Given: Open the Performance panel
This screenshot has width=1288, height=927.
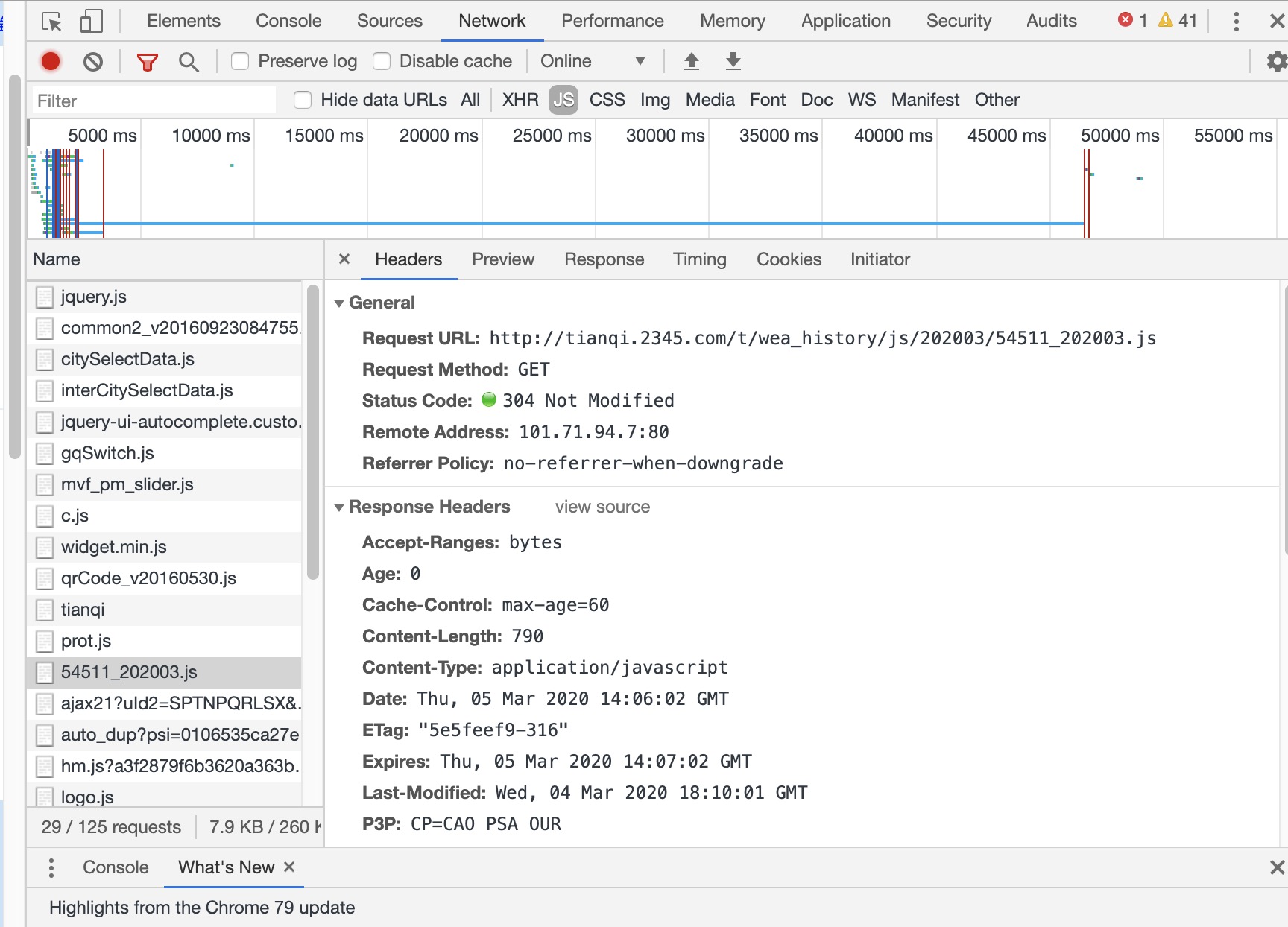Looking at the screenshot, I should point(613,21).
